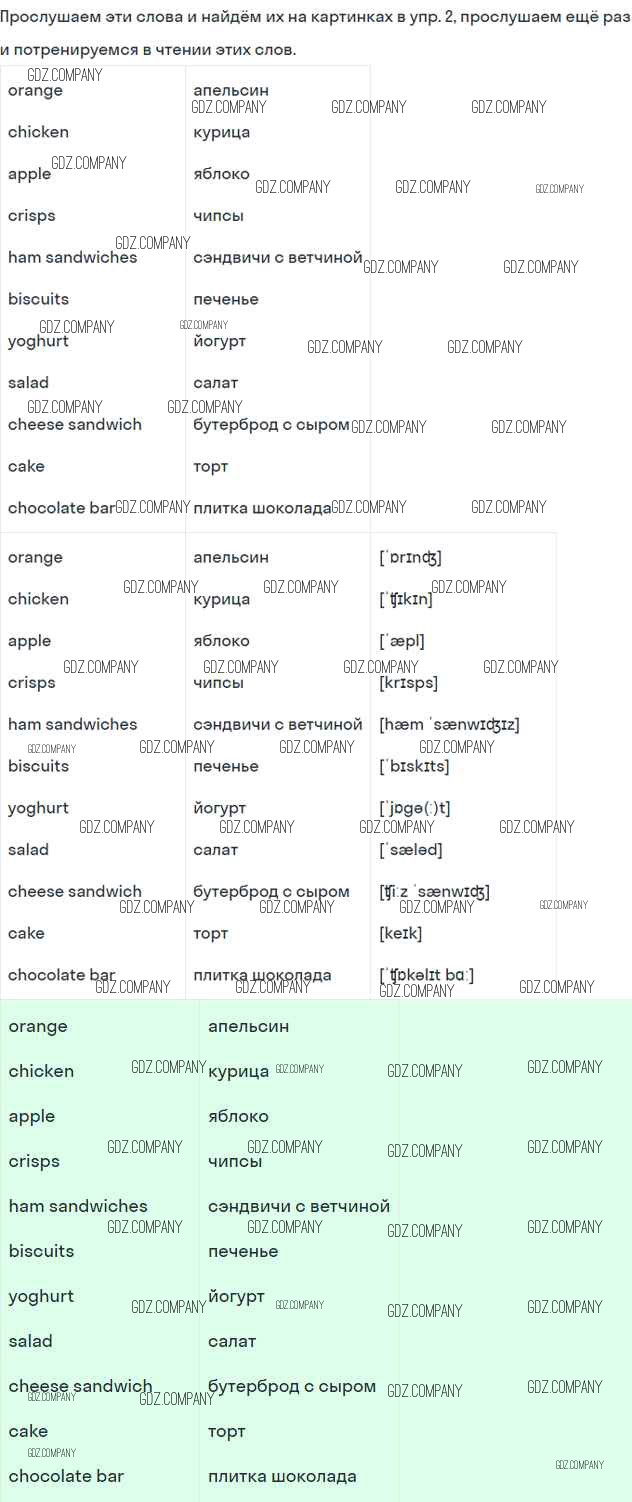The height and width of the screenshot is (1502, 632).
Task: Select "сэндвичи с ветчиной" in the topmost table
Action: [x=277, y=258]
